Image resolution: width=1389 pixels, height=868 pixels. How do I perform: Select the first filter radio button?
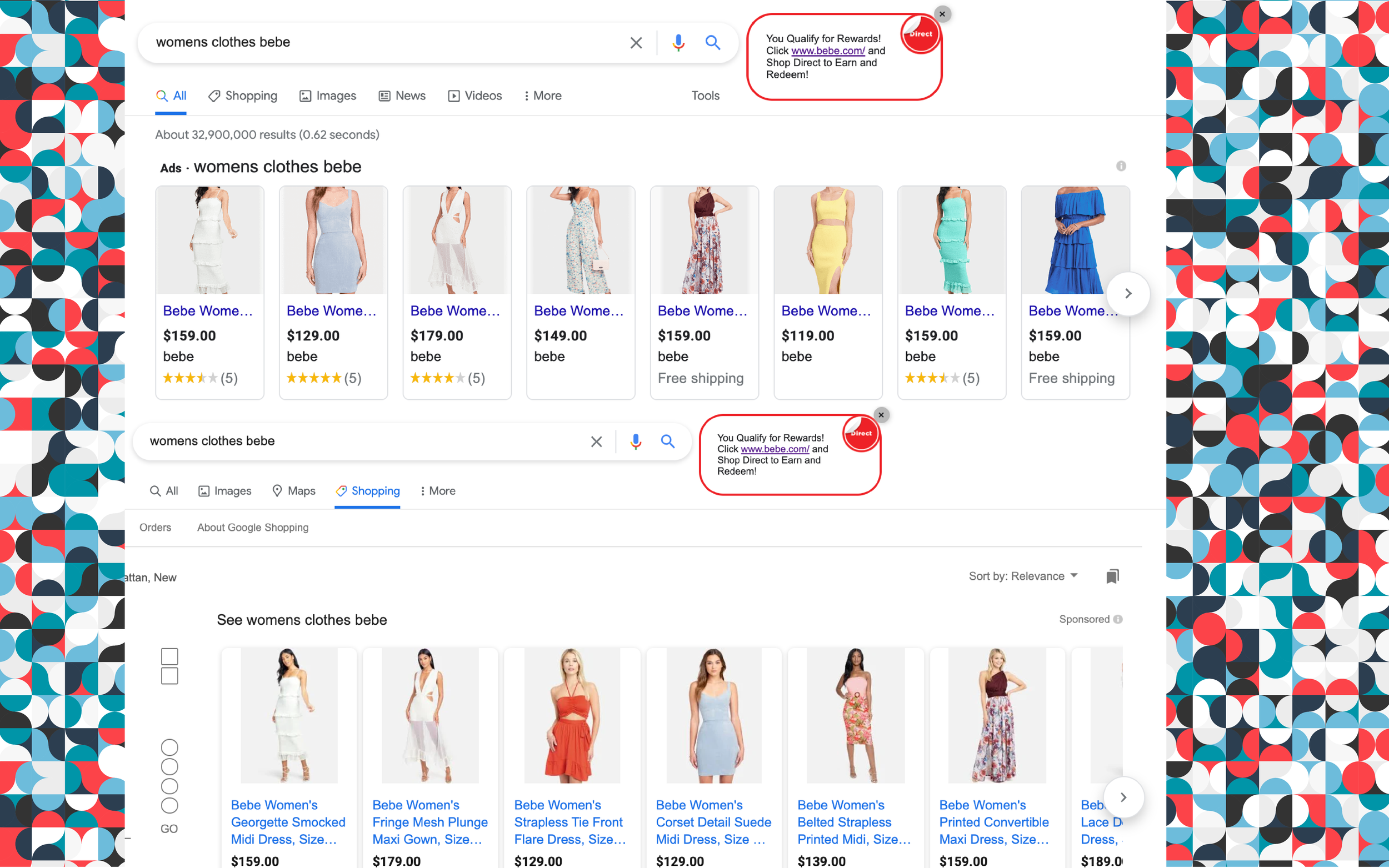coord(169,747)
